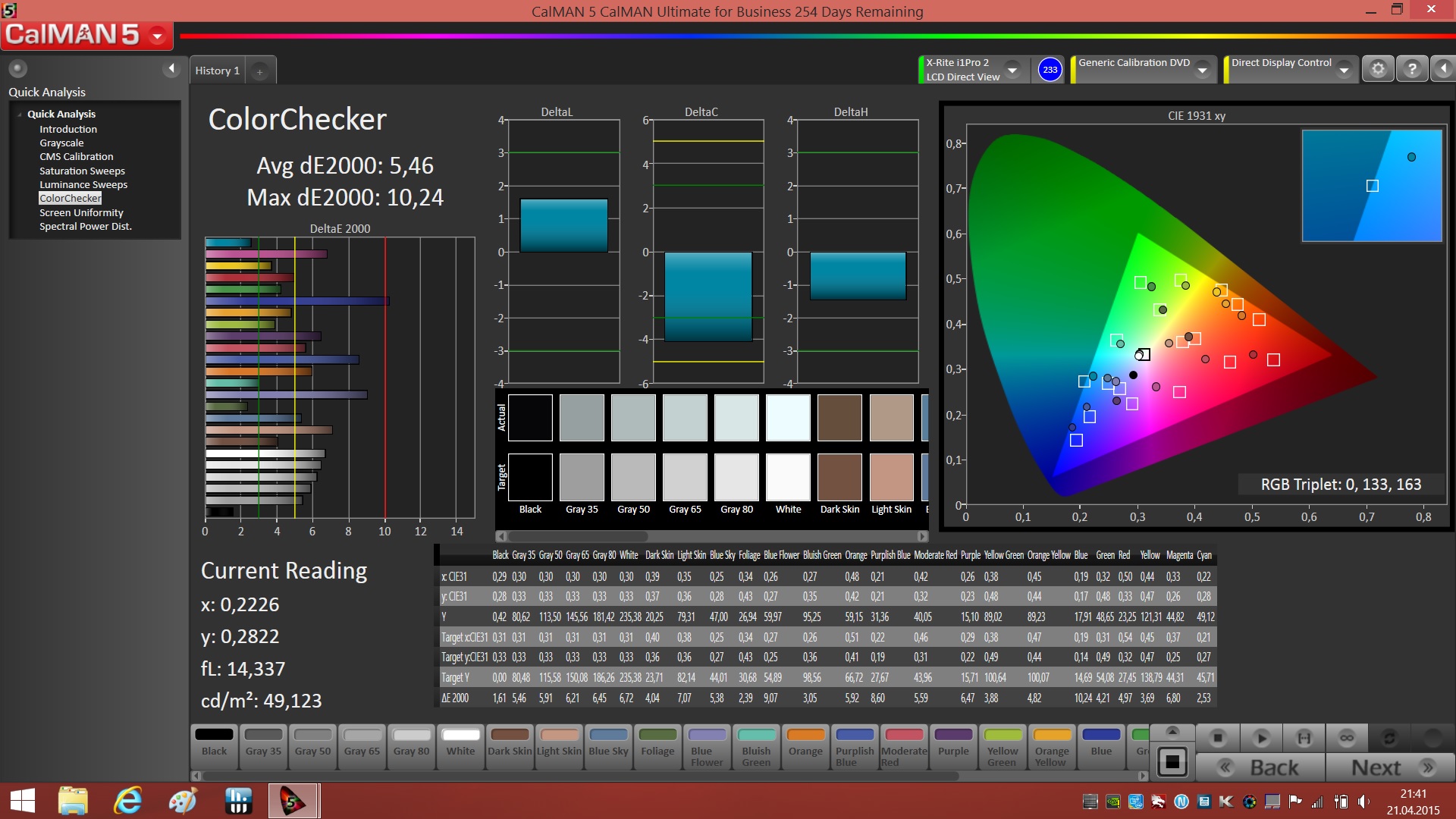
Task: Collapse the right panel arrow in toolbar
Action: [1443, 69]
